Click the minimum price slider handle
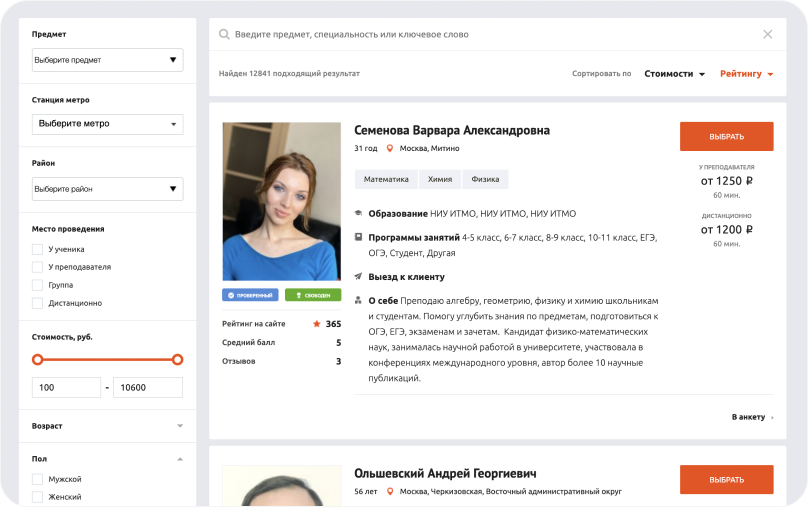The image size is (808, 507). pyautogui.click(x=38, y=360)
